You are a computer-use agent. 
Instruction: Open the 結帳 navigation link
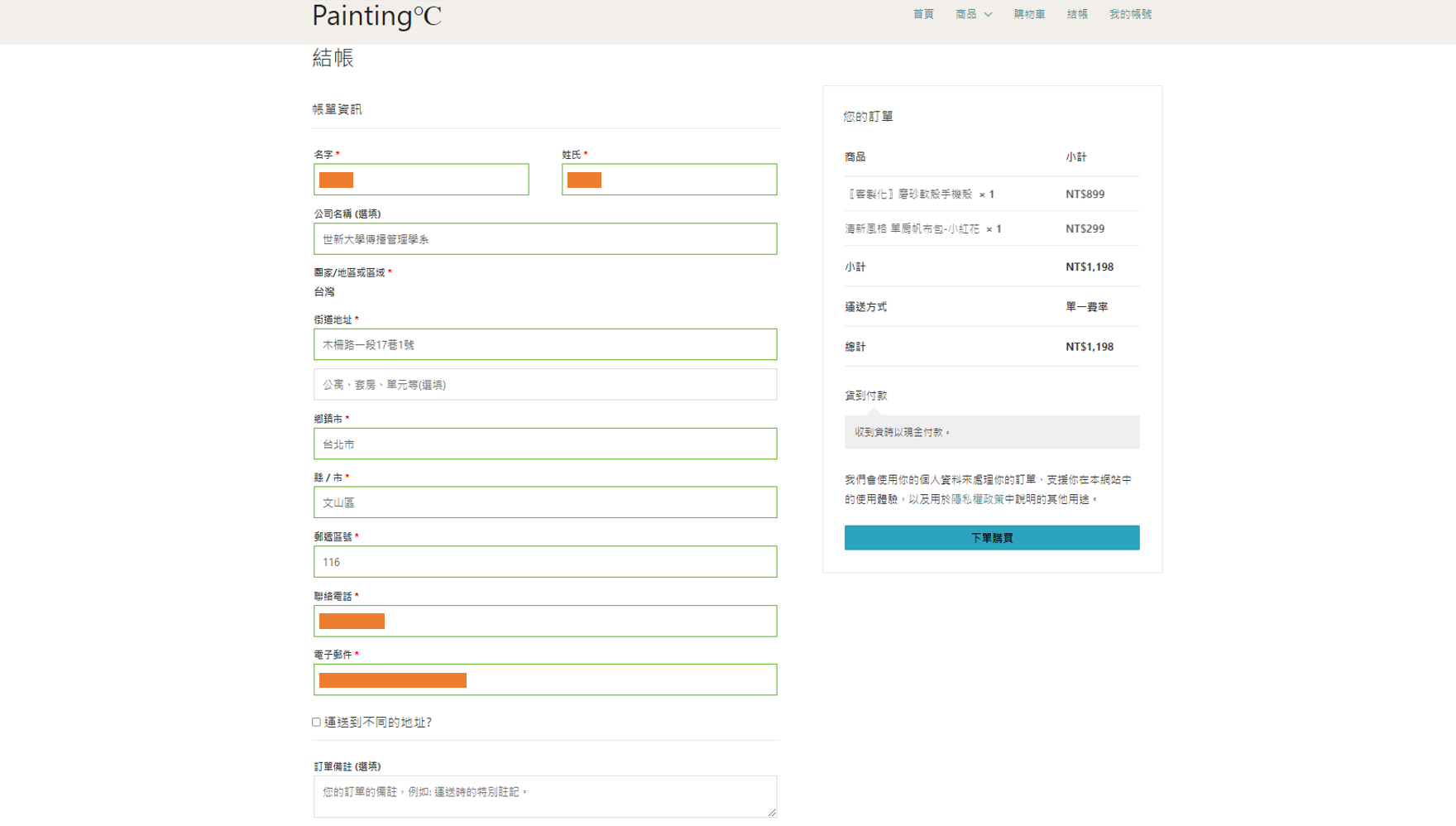[1077, 15]
